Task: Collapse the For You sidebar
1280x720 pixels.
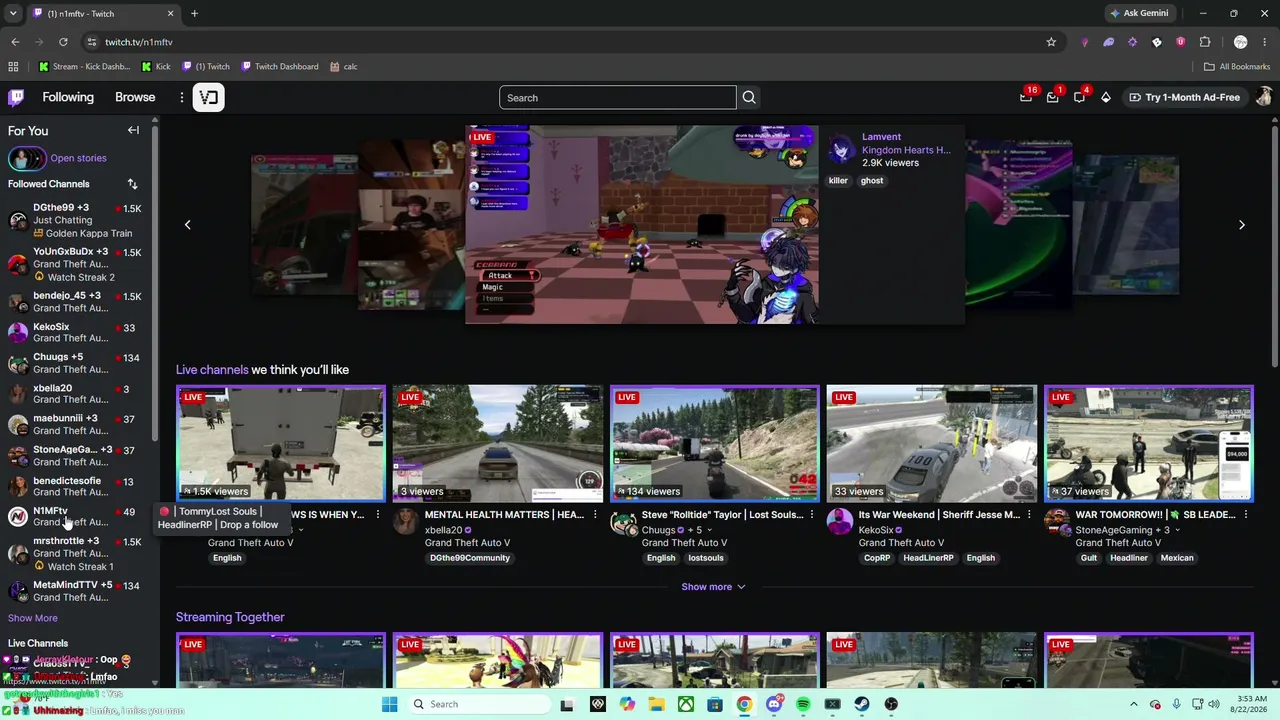Action: tap(133, 130)
